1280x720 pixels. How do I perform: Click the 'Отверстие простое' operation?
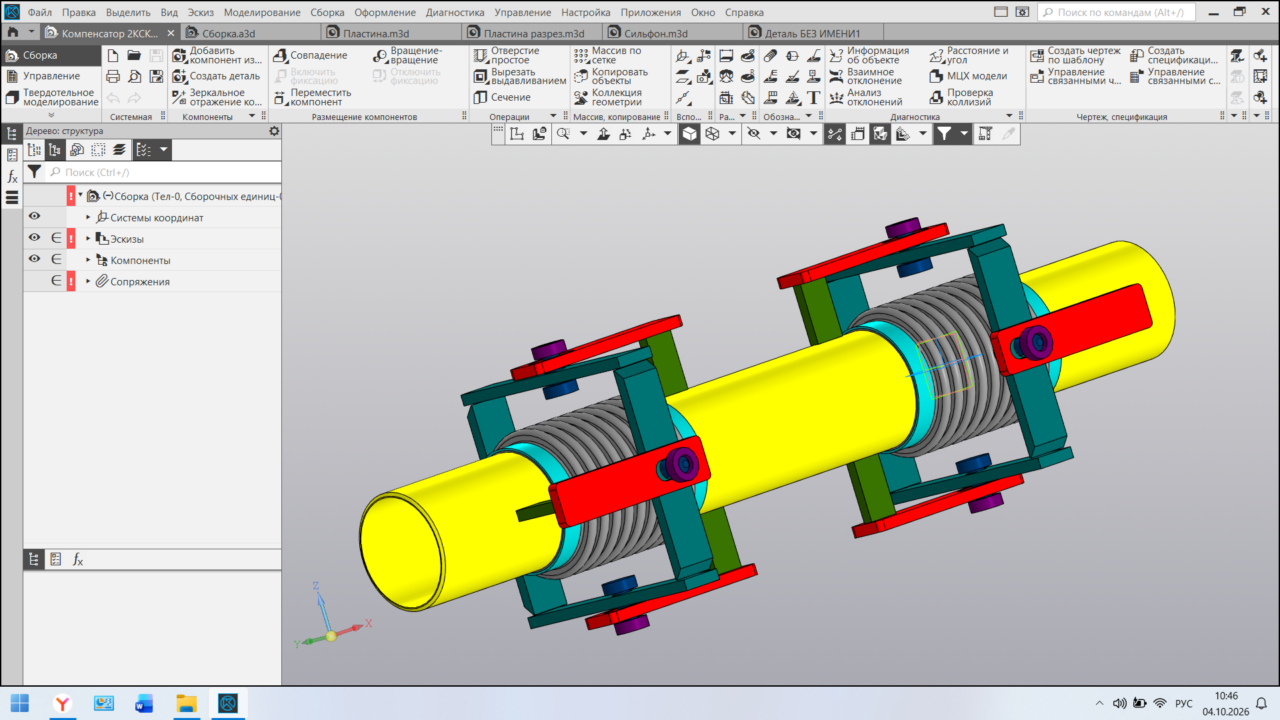click(x=507, y=55)
